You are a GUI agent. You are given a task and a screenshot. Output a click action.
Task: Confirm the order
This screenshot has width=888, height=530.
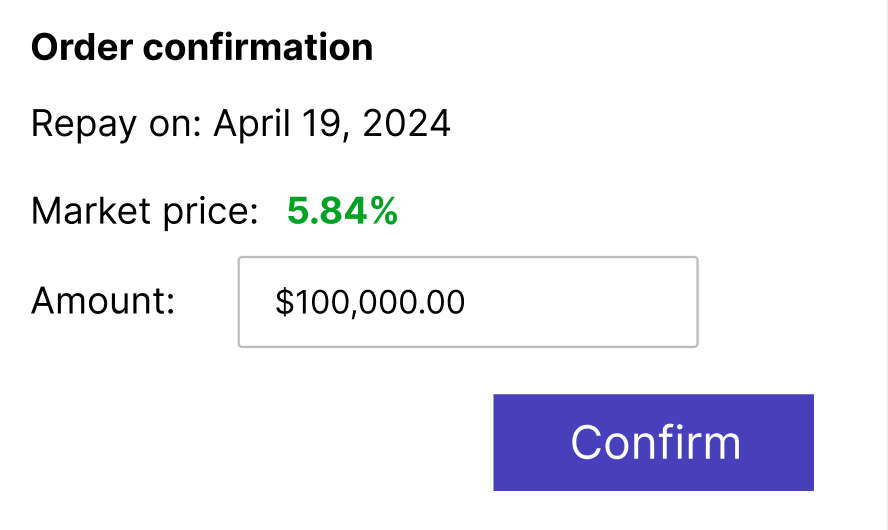(653, 442)
